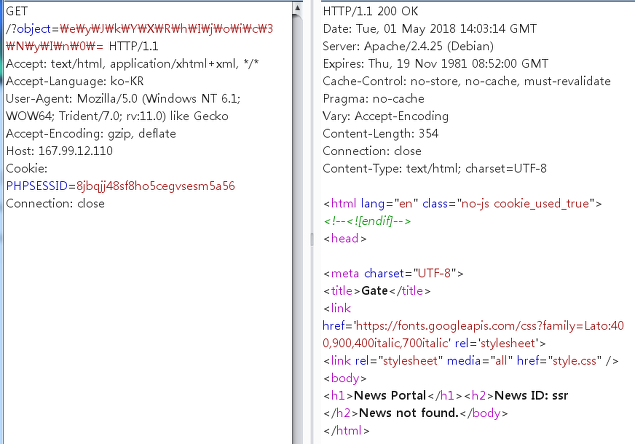Click the 'HTTP/1.1 200 OK' status line

tap(371, 11)
